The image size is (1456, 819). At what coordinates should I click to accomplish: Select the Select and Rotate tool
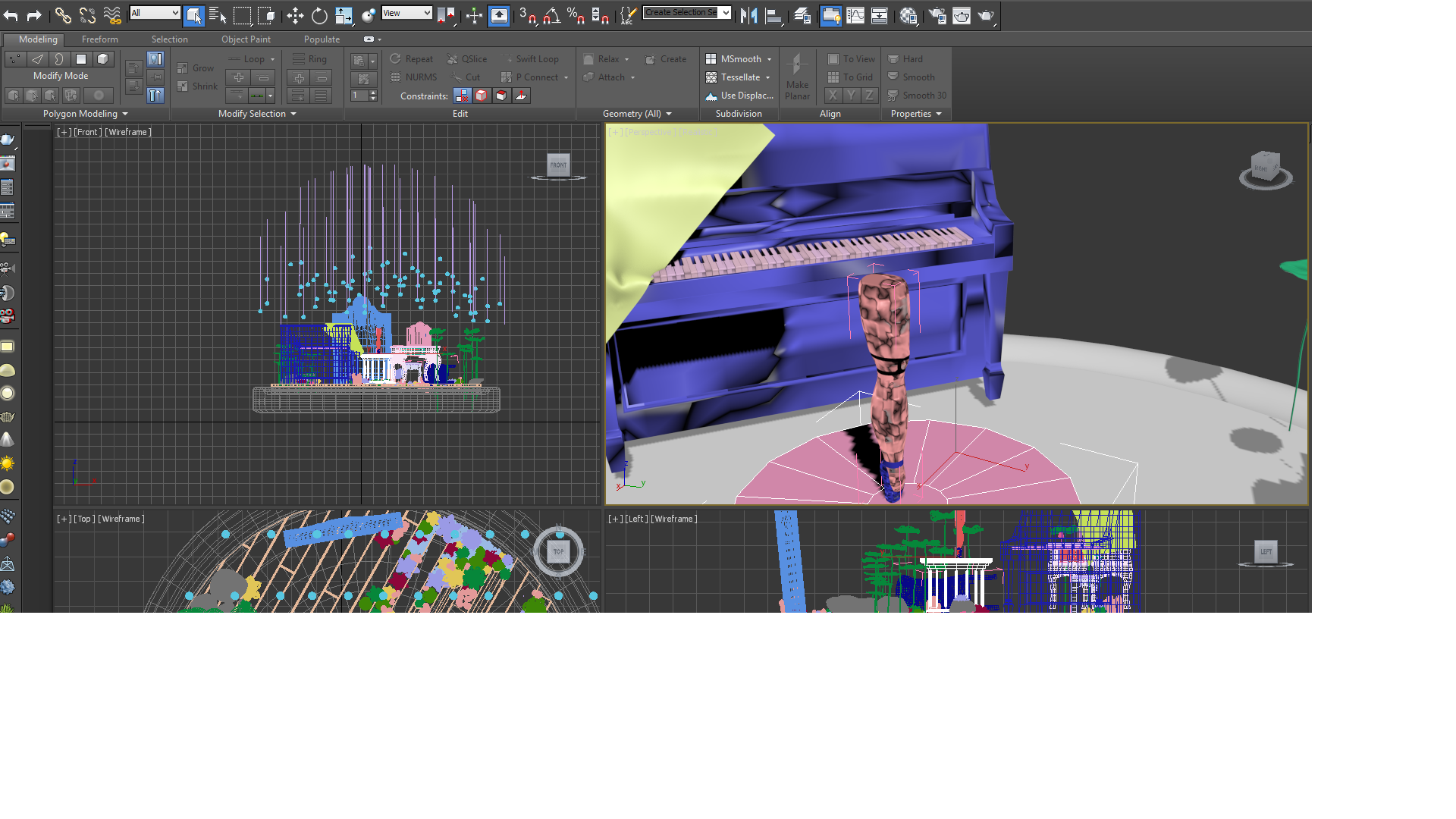(x=320, y=14)
